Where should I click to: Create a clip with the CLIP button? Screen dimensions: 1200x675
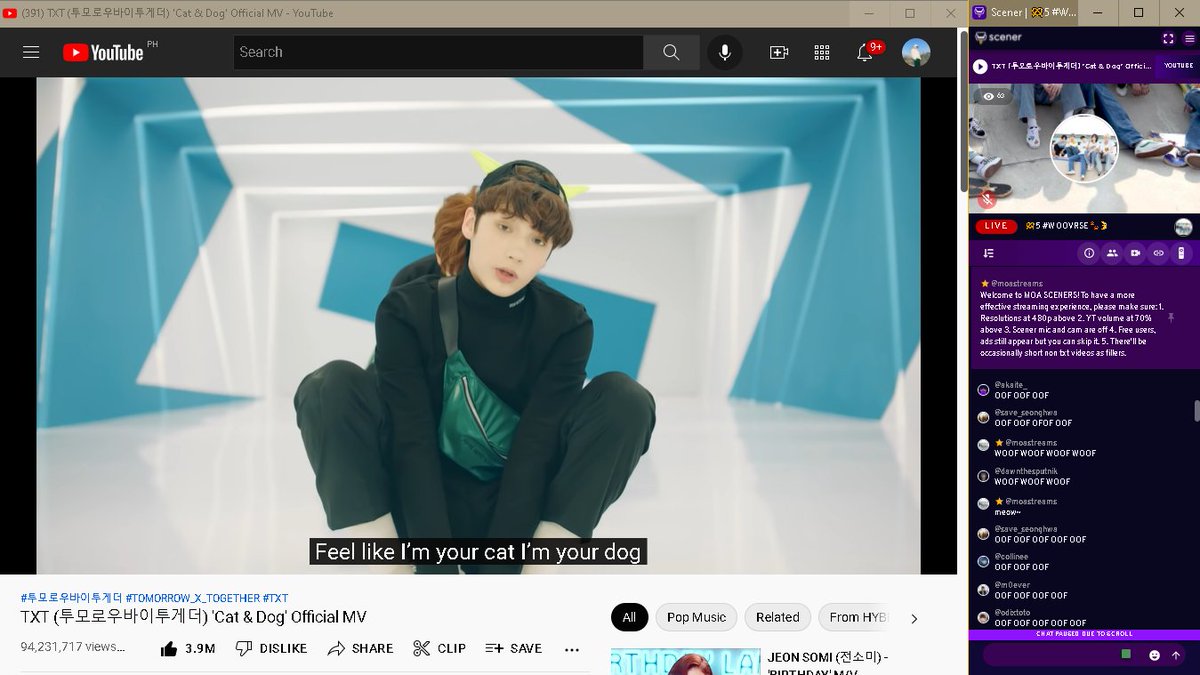click(x=439, y=648)
